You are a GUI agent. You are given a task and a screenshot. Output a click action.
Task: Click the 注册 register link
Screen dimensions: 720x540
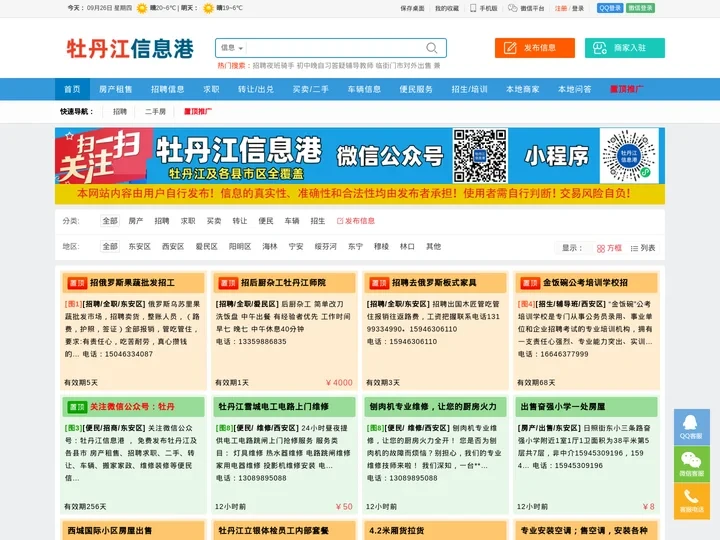tap(561, 8)
